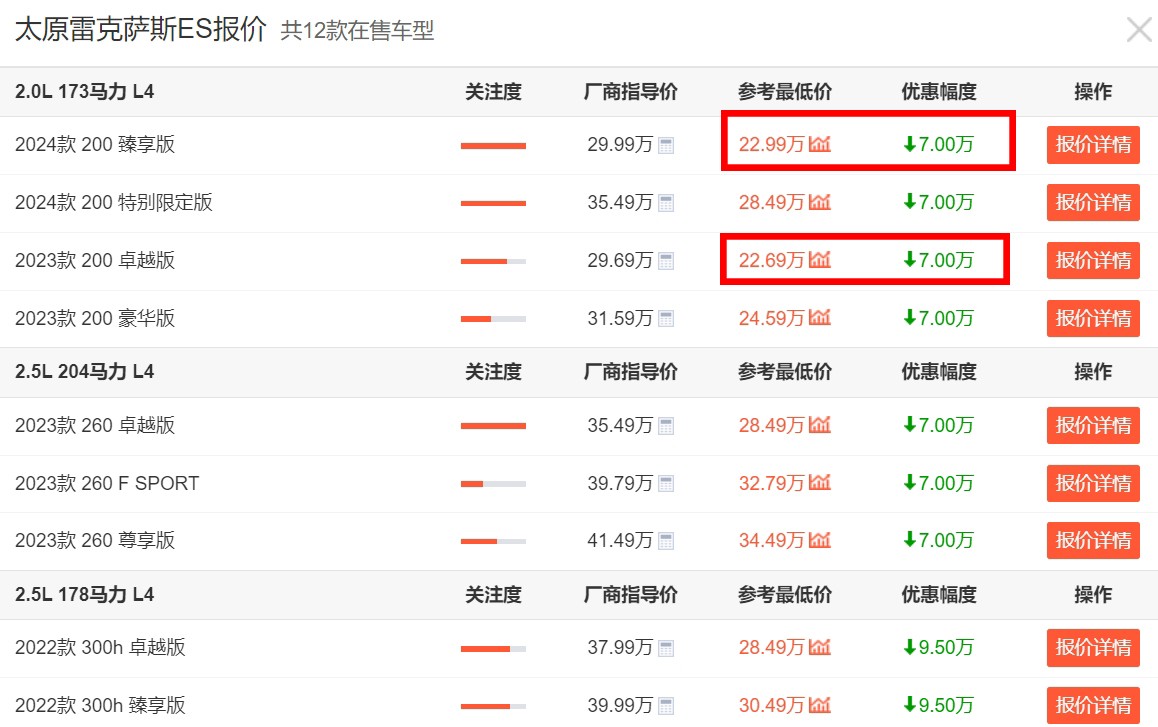1158x727 pixels.
Task: Click the ↓7.00万 discount for 2023款 260 尊享版
Action: pos(939,541)
